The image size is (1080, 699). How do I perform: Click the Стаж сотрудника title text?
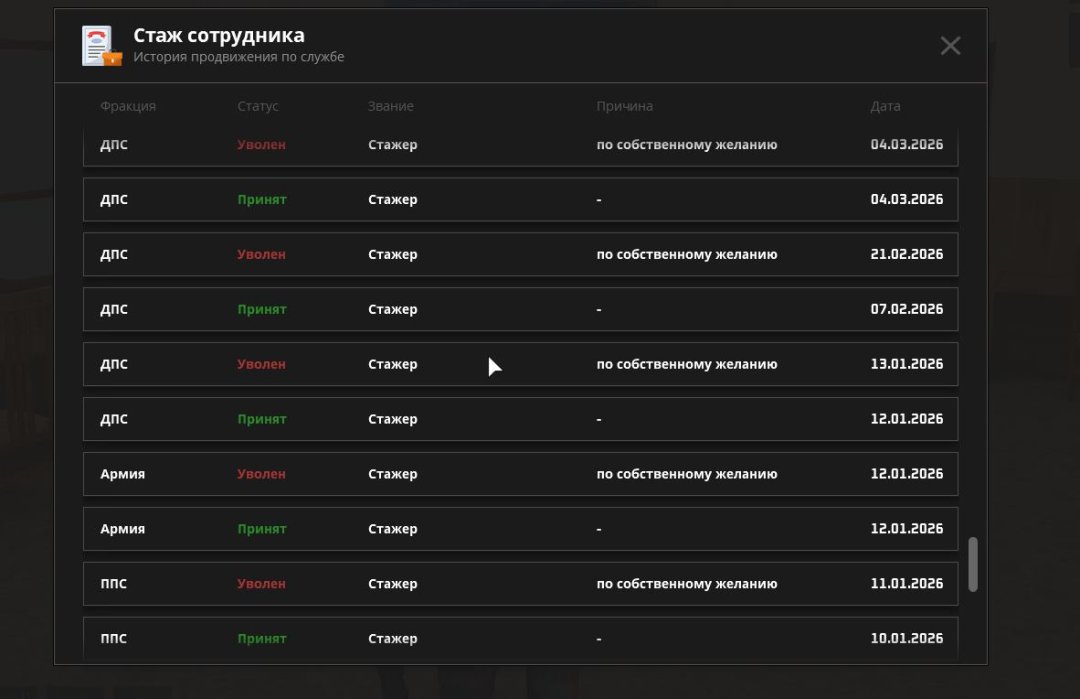[x=219, y=35]
